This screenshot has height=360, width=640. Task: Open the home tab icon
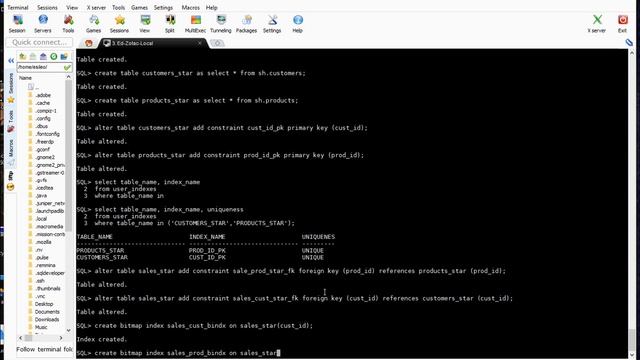pos(89,43)
